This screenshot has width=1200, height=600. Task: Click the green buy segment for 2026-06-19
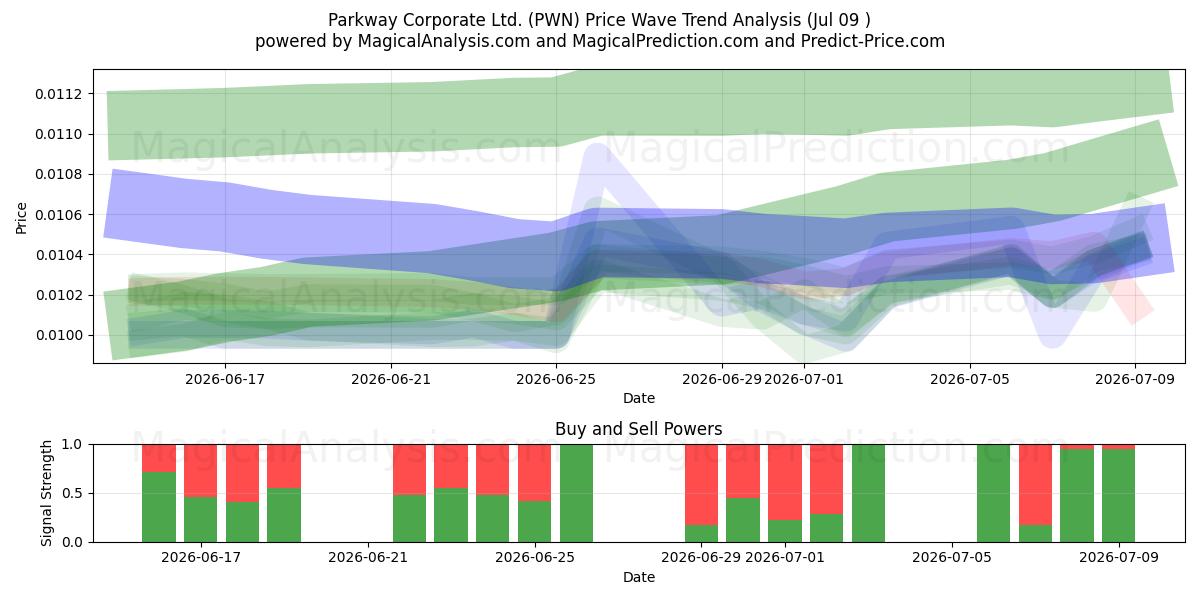point(284,515)
